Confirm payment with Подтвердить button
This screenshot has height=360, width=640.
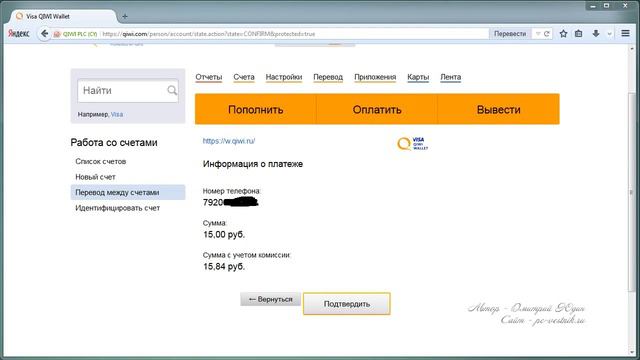tap(347, 304)
